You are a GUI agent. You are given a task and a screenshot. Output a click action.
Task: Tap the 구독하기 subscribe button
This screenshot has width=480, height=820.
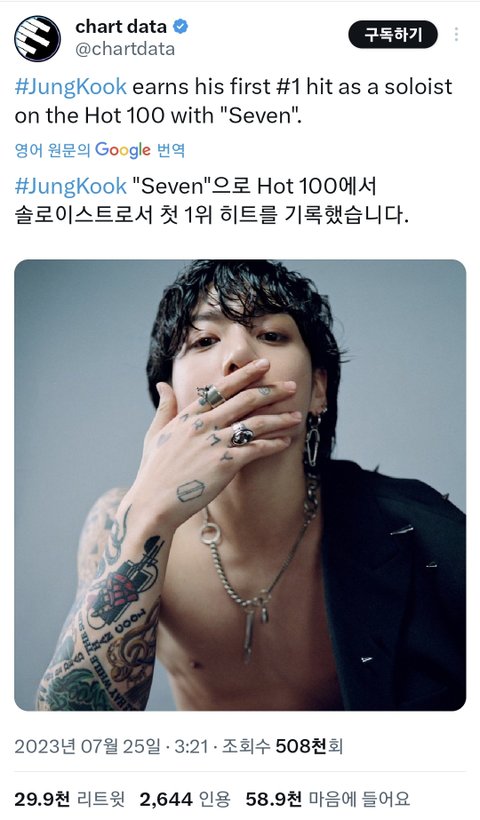point(393,35)
